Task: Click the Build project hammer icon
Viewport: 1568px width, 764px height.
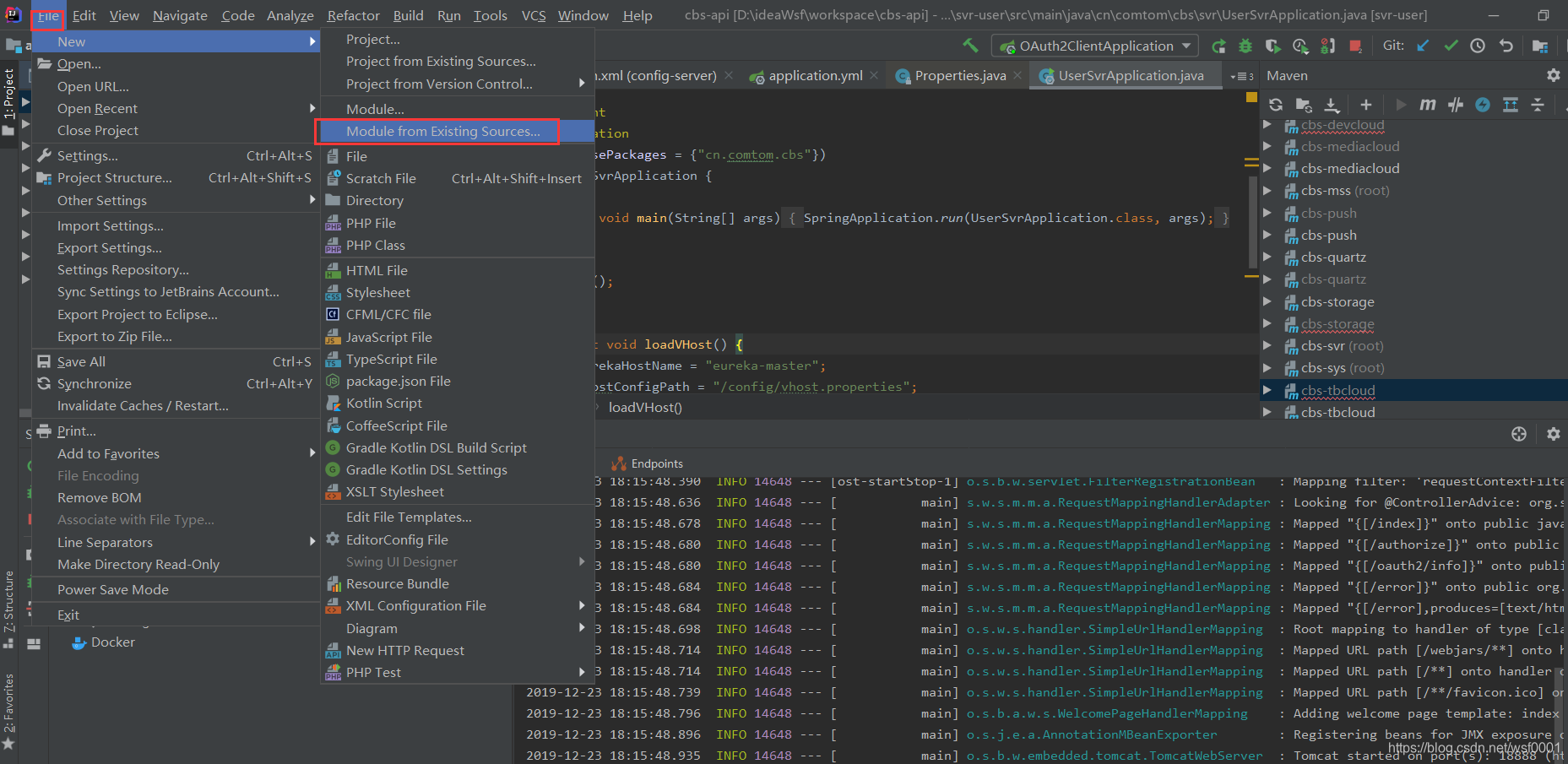Action: click(971, 46)
